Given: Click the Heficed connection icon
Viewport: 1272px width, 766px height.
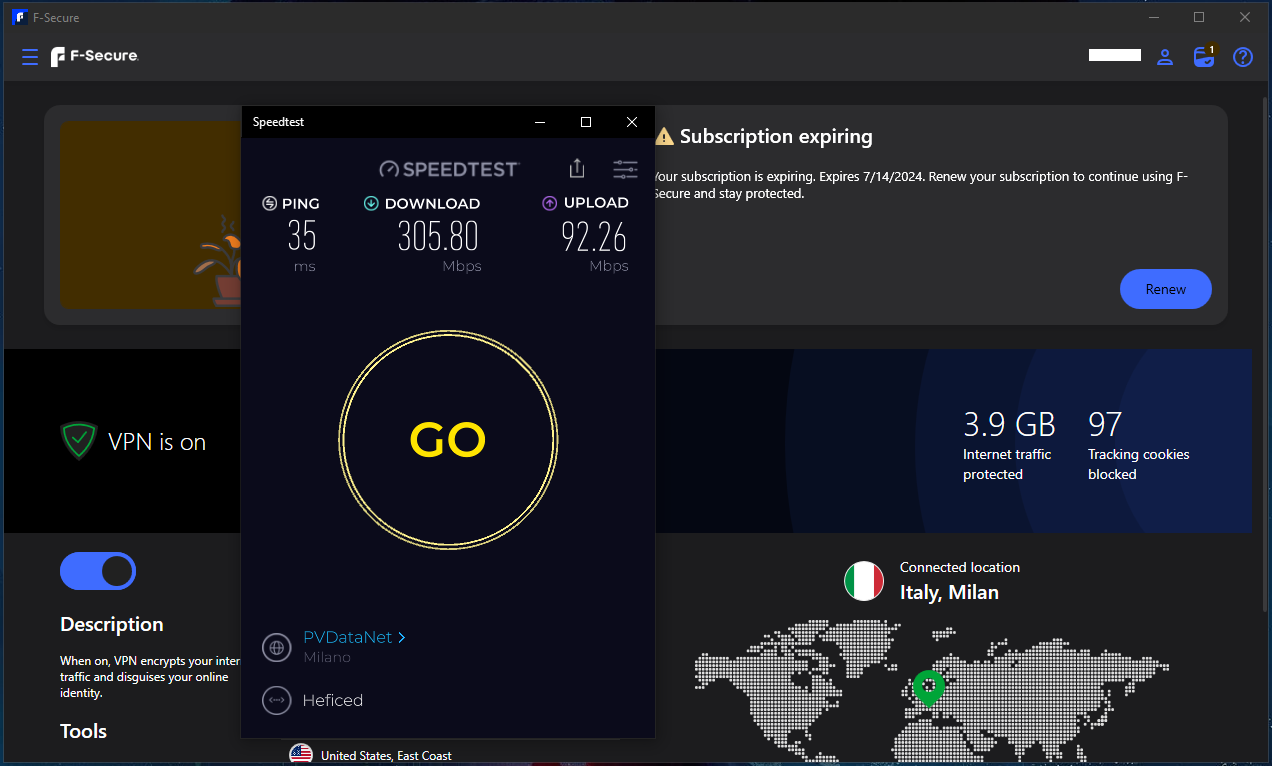Looking at the screenshot, I should coord(277,700).
